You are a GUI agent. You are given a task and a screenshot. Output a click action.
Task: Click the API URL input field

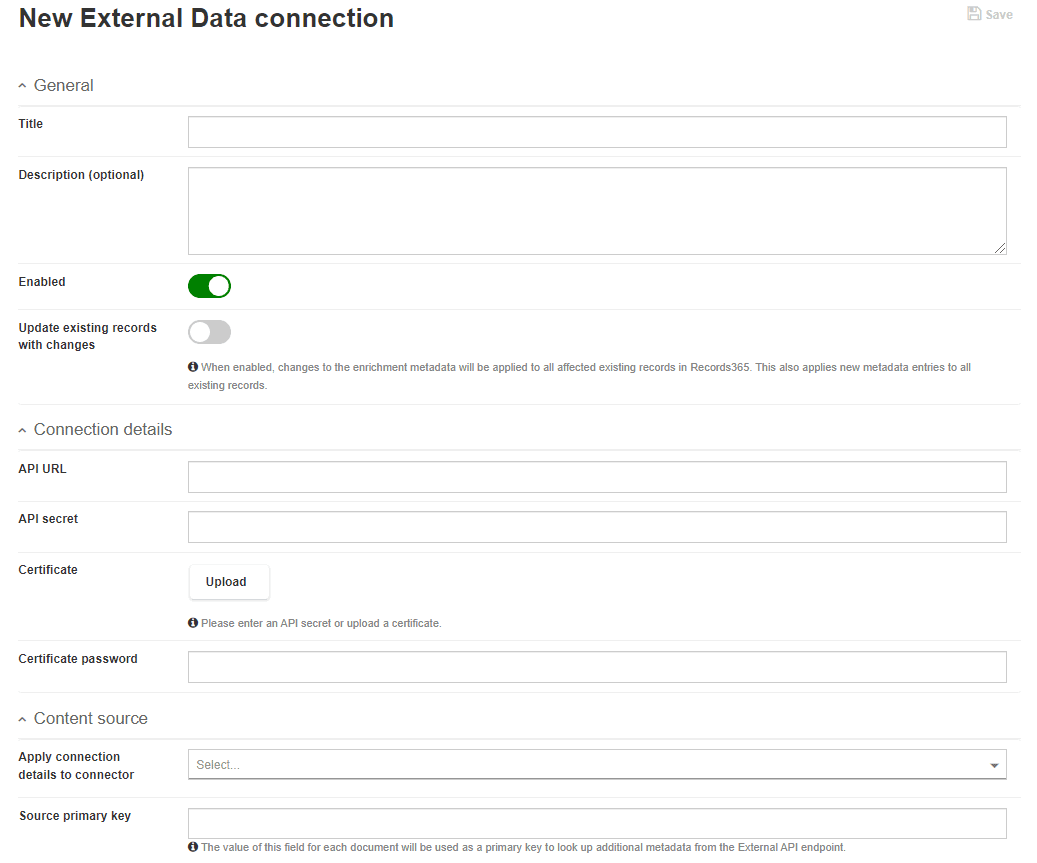[x=597, y=476]
